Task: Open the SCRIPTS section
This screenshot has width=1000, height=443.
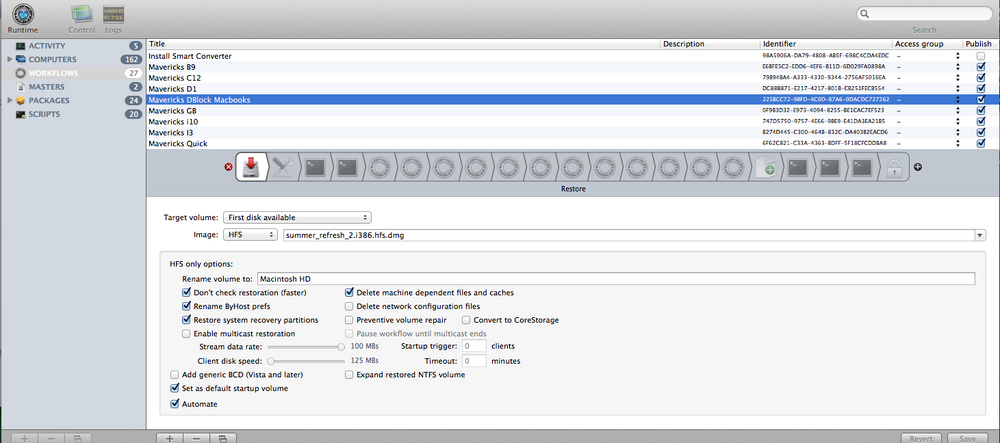Action: 45,114
